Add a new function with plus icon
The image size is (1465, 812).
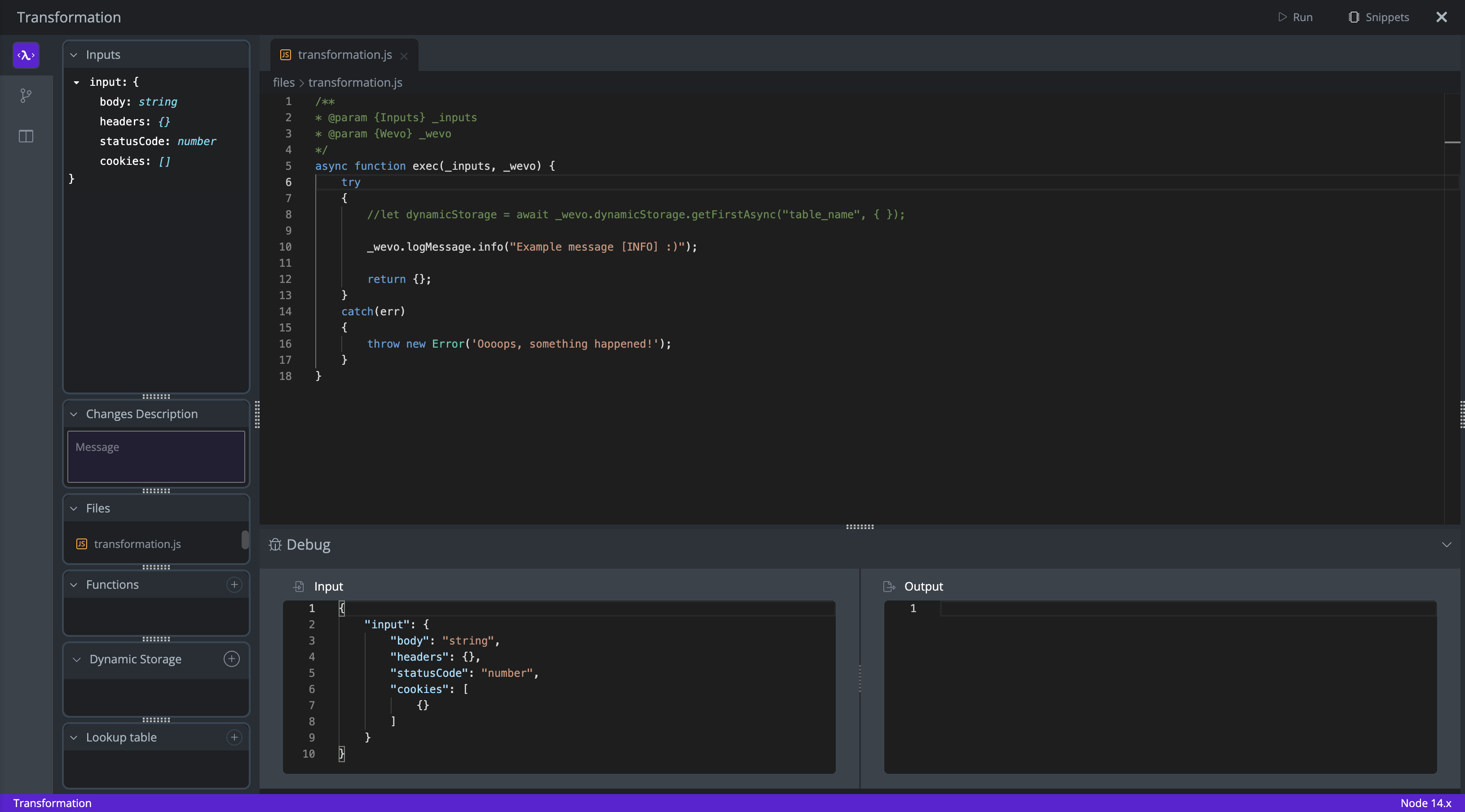(234, 585)
